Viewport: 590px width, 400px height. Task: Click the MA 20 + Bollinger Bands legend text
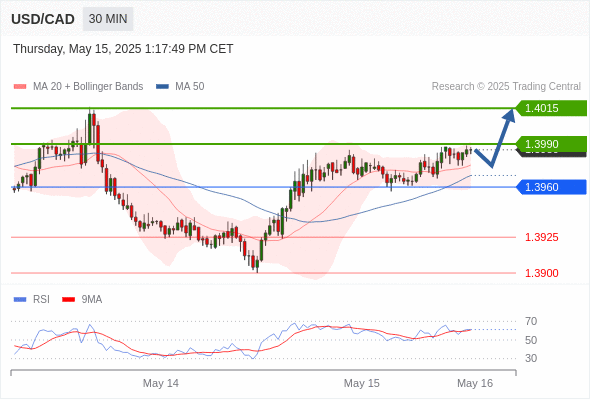[88, 87]
